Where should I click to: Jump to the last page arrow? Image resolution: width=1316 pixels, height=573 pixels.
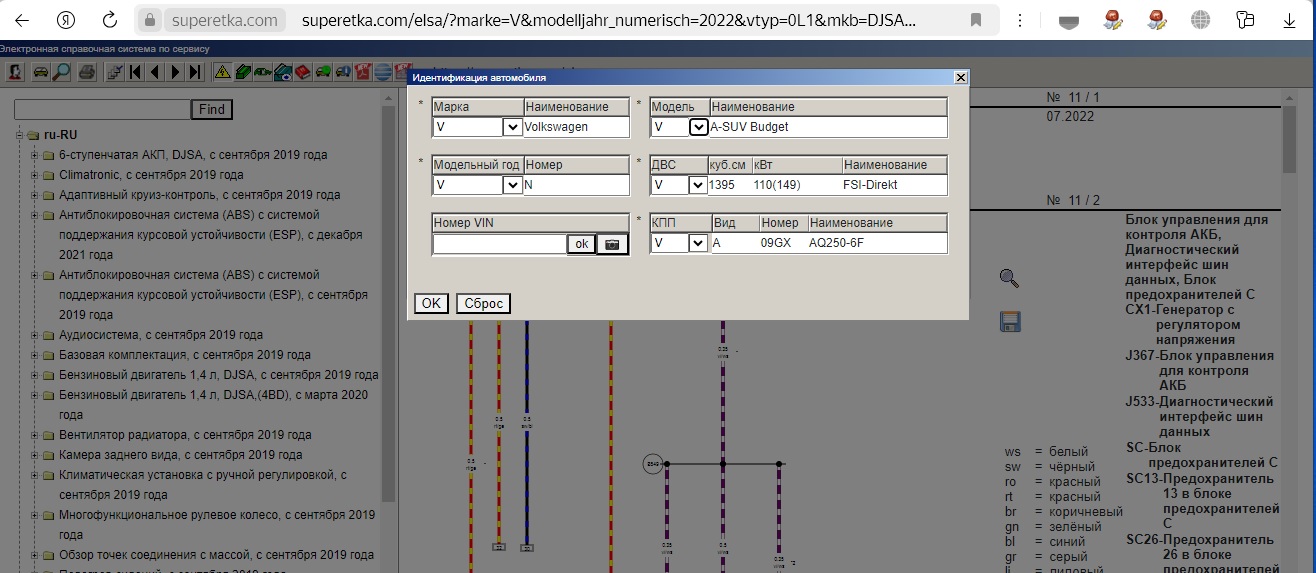pyautogui.click(x=195, y=72)
